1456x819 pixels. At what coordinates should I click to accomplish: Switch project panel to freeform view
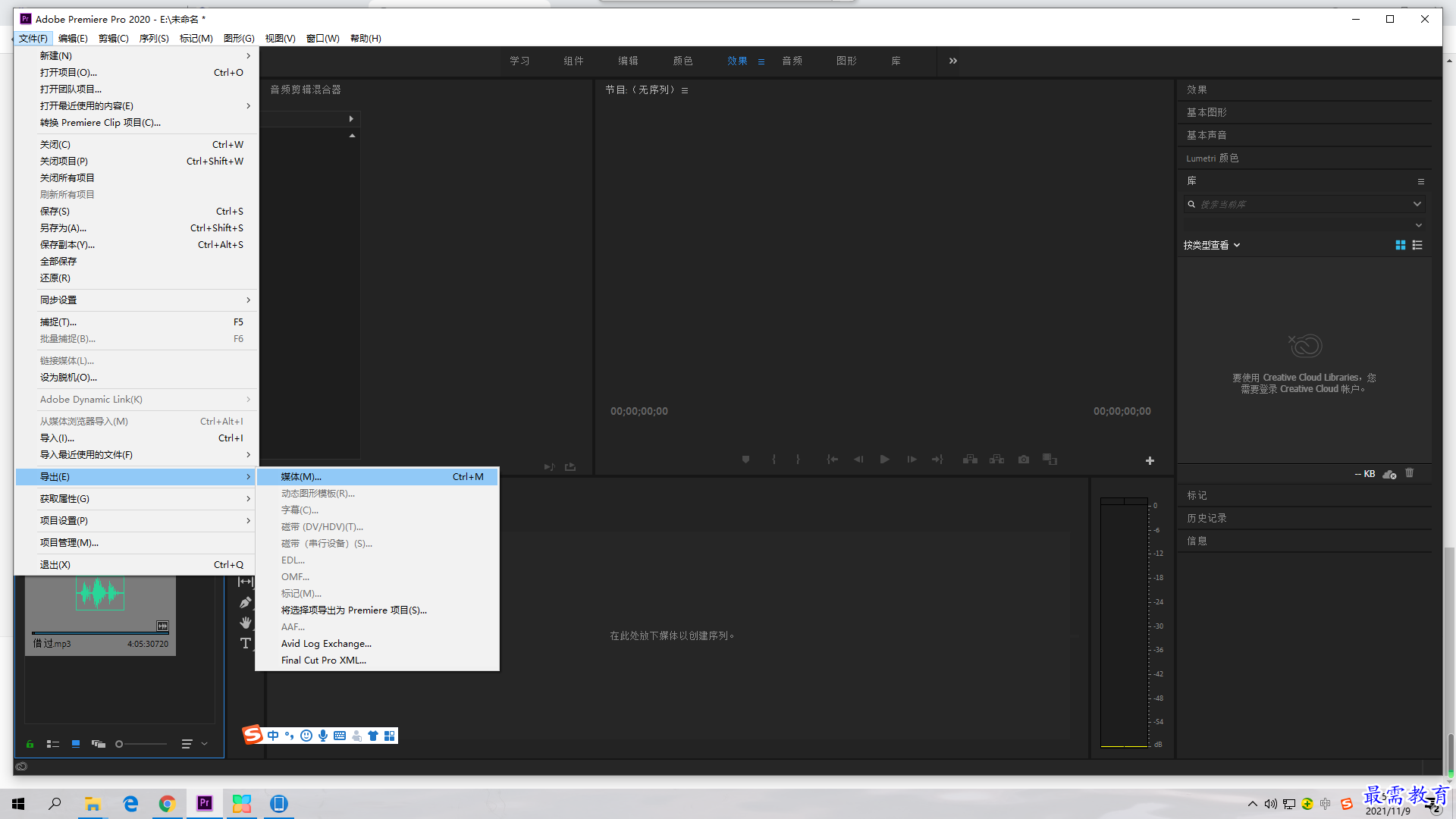click(99, 744)
